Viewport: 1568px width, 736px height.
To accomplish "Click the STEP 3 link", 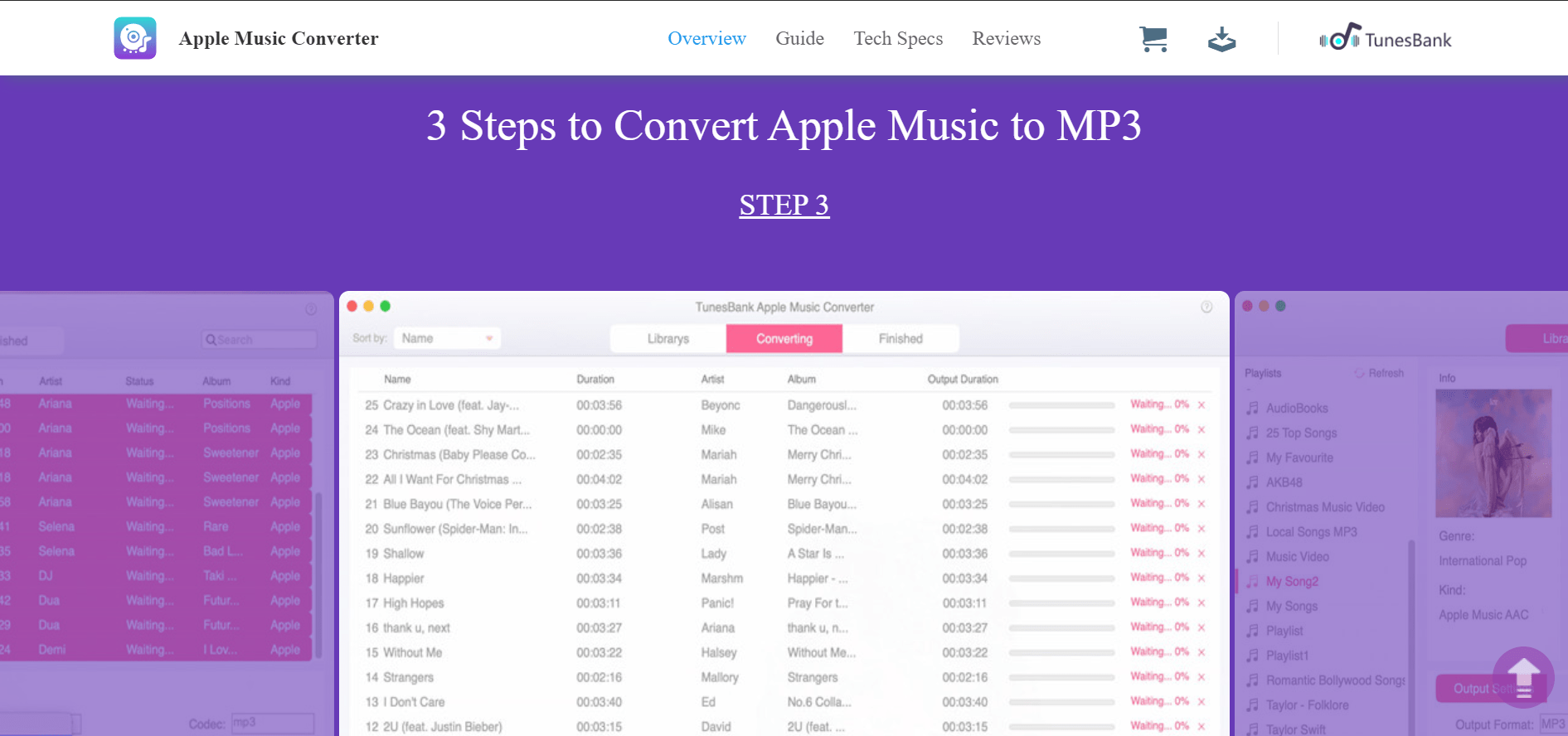I will point(784,205).
